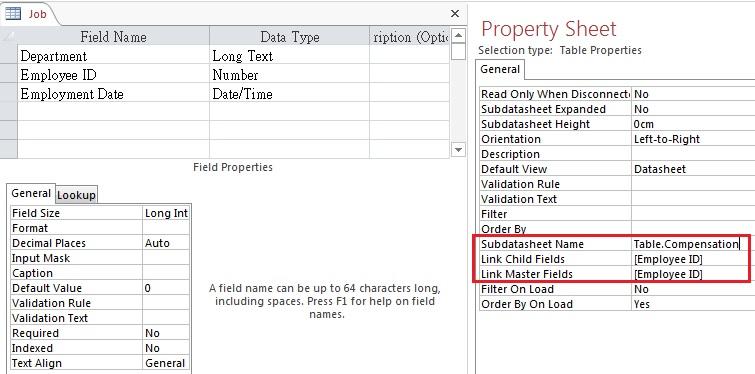Click the Required property value No
755x374 pixels.
click(166, 333)
